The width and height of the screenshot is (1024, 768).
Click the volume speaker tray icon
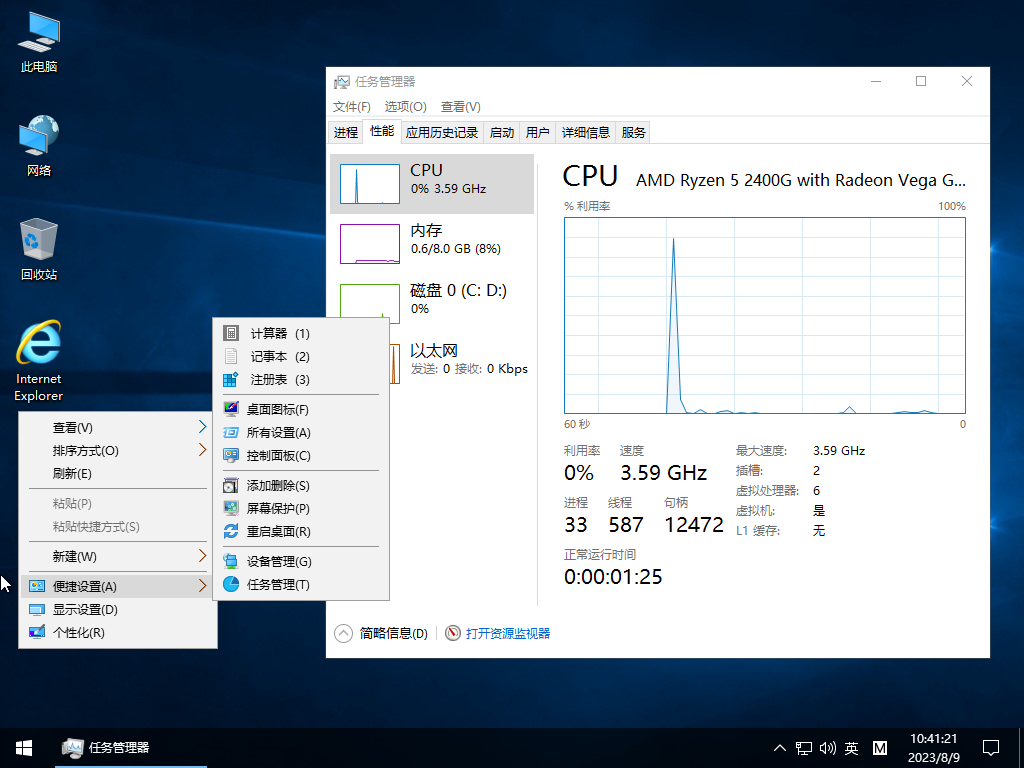[x=827, y=748]
